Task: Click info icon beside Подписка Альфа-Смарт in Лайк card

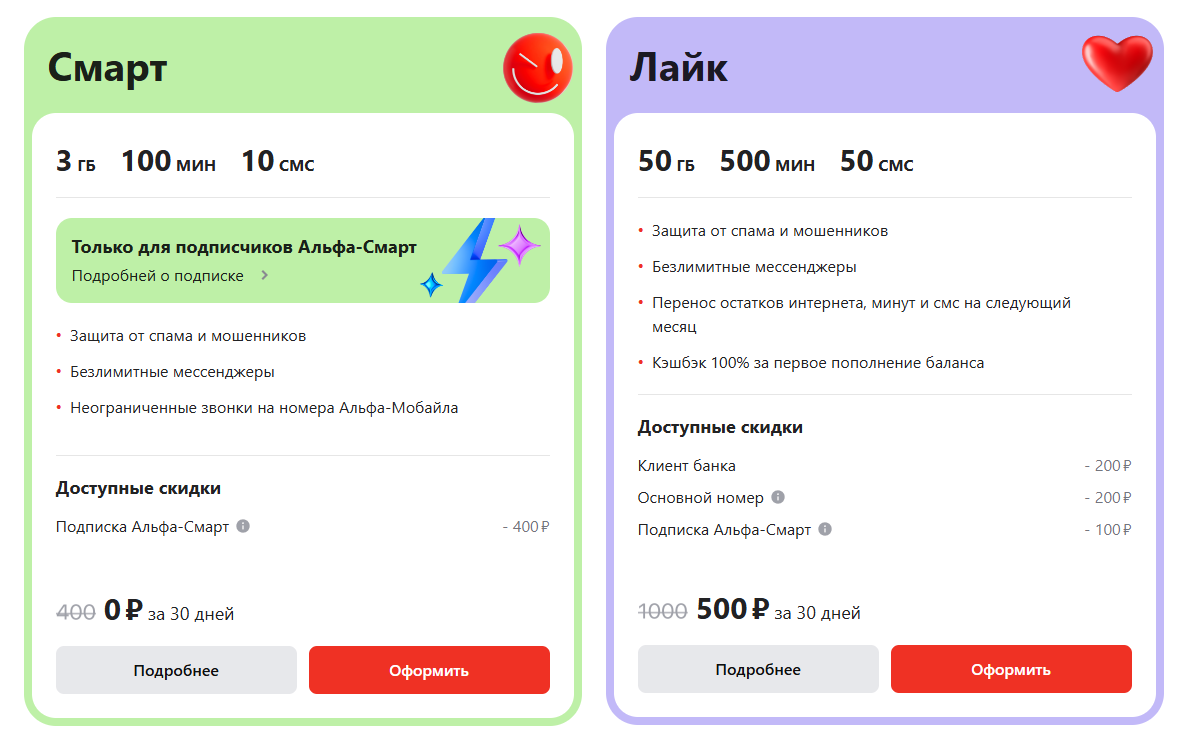Action: coord(825,529)
